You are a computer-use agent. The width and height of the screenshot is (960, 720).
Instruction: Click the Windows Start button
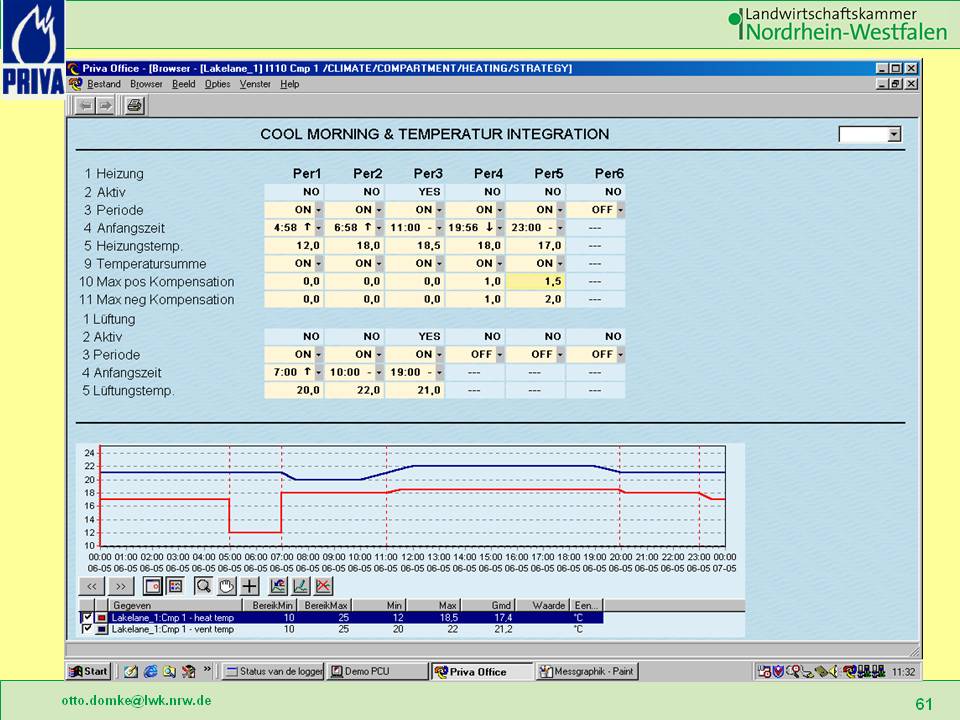(x=88, y=671)
